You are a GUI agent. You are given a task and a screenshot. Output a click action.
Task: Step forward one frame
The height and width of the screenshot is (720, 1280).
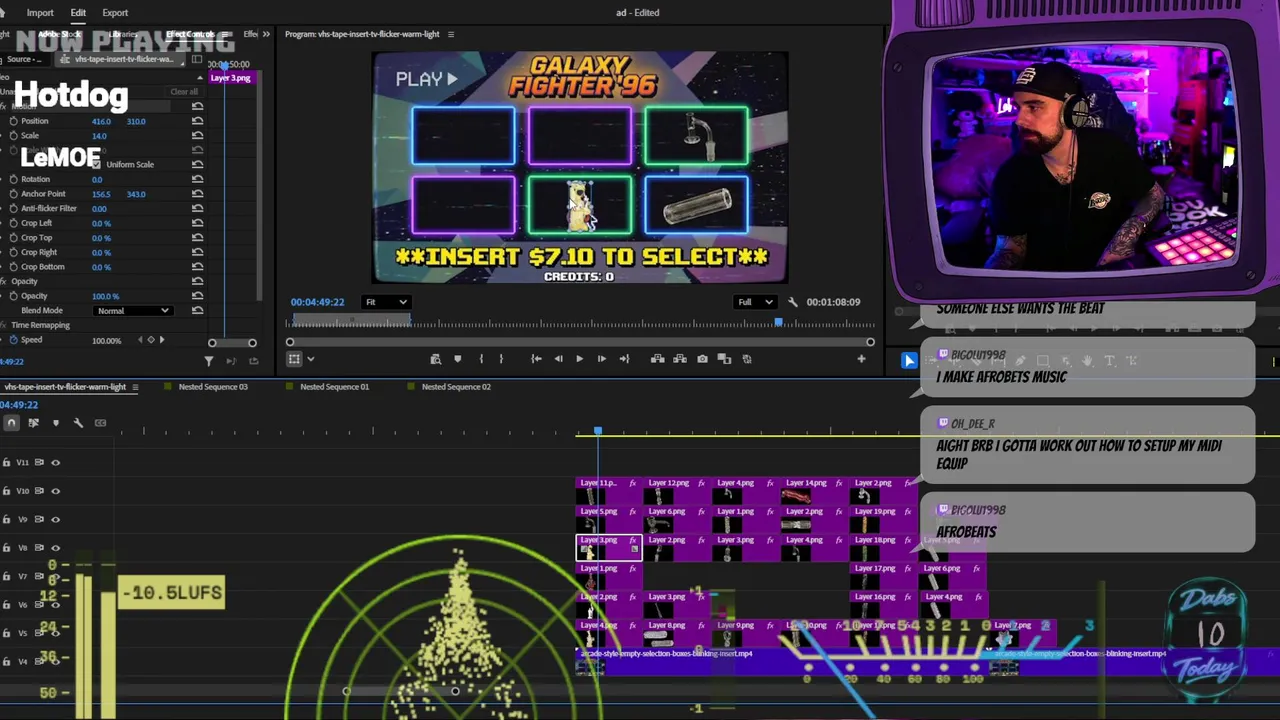click(601, 359)
